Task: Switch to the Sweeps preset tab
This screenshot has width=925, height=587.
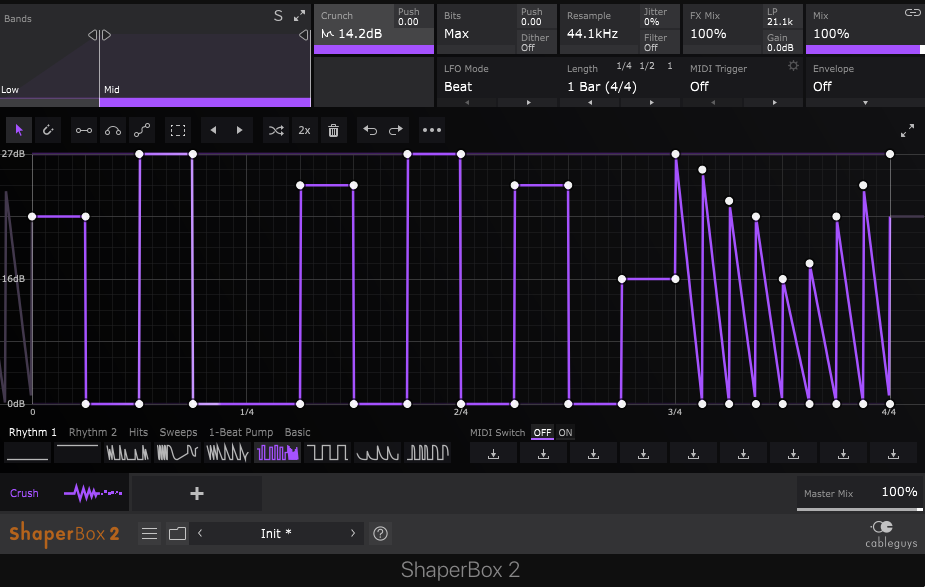Action: pos(178,432)
